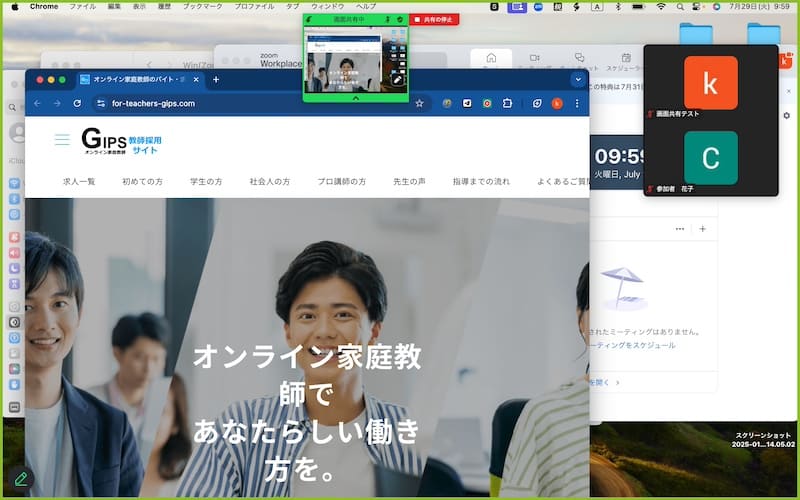Image resolution: width=800 pixels, height=500 pixels.
Task: Click the pencil icon on share preview
Action: point(397,78)
